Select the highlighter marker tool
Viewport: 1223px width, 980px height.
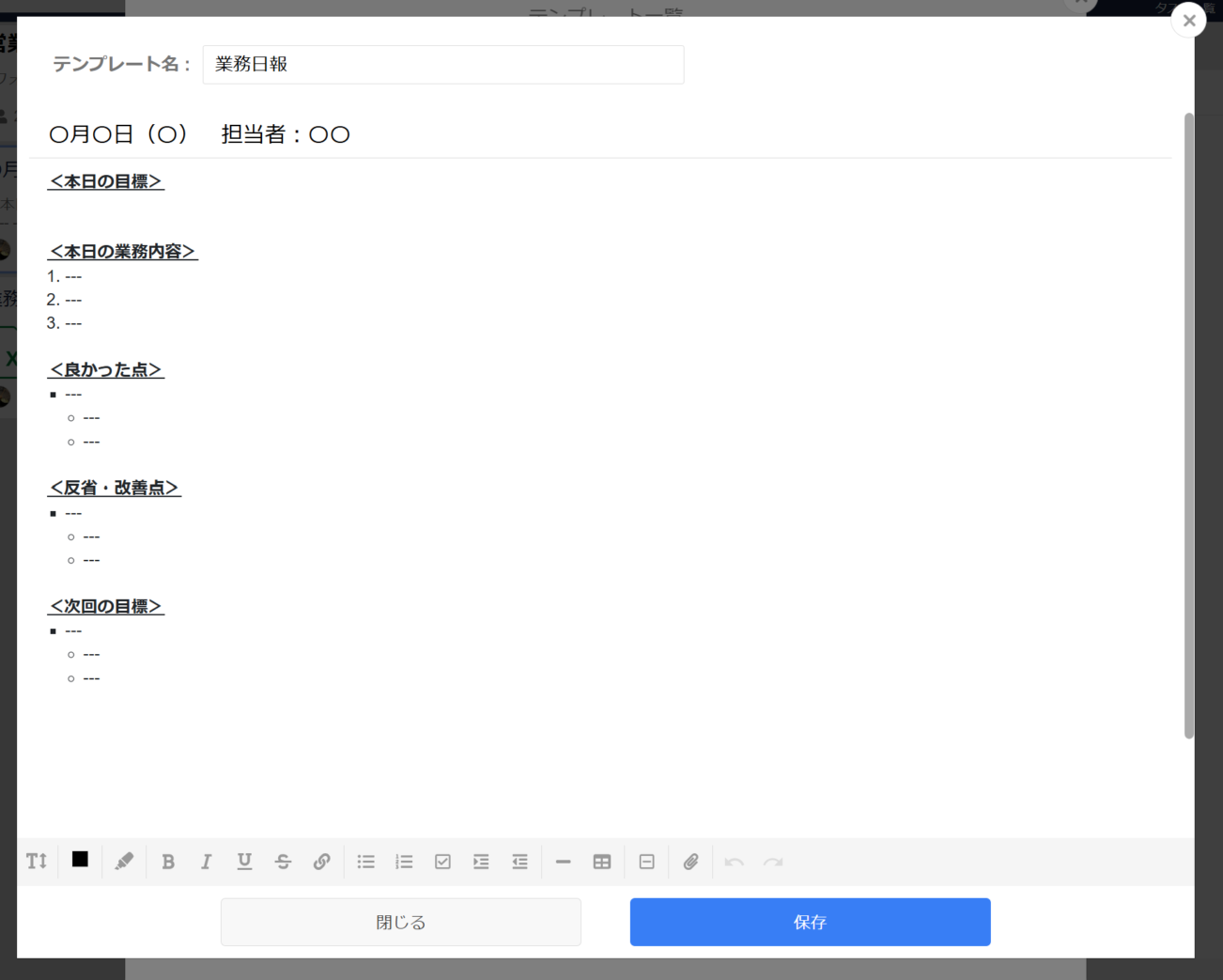click(x=124, y=862)
